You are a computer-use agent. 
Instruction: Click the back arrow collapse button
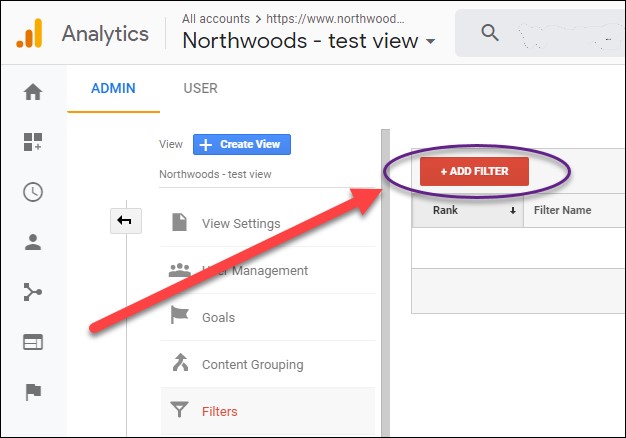click(x=126, y=220)
